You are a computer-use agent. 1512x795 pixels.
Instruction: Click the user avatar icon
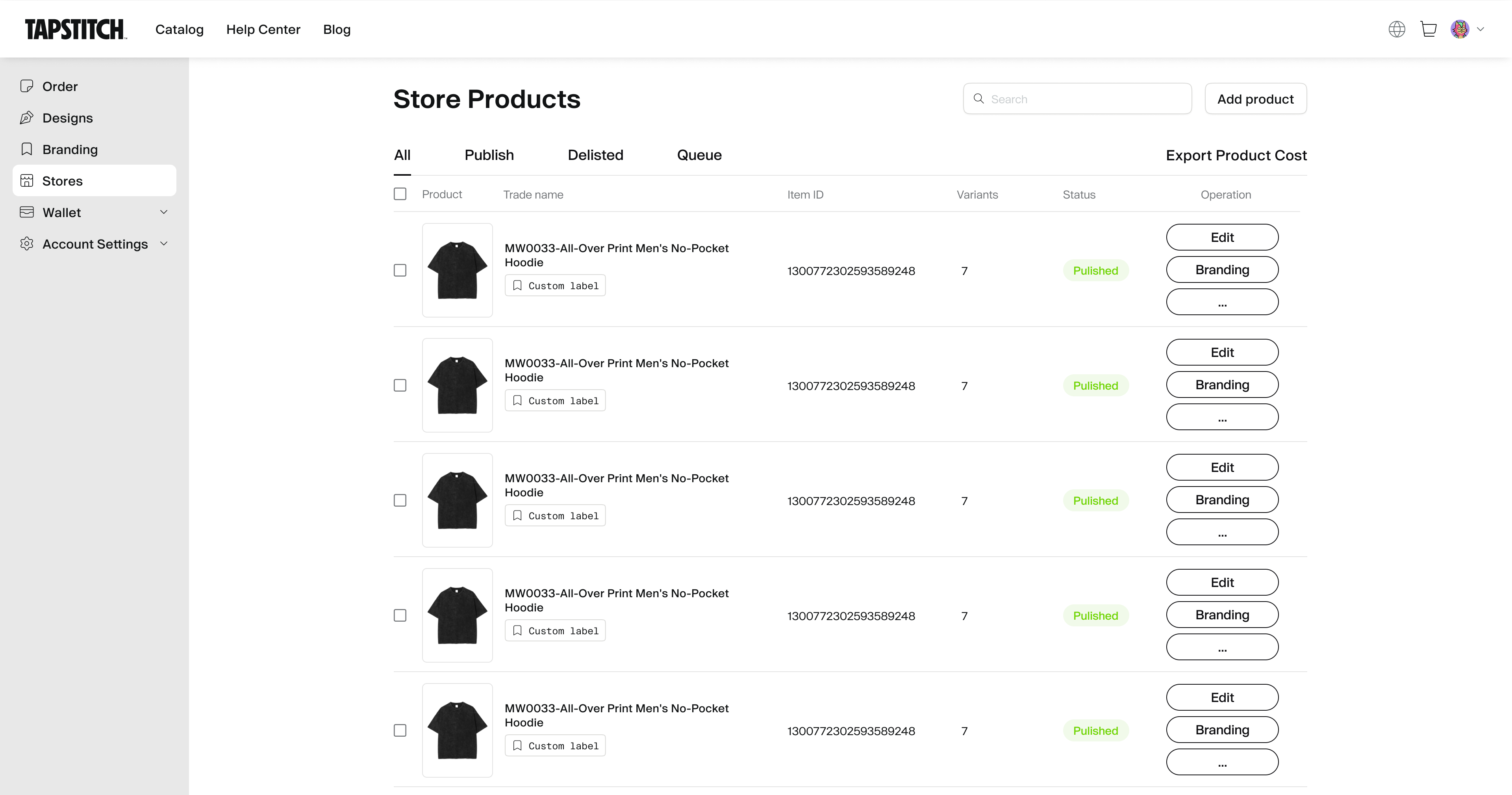1459,30
